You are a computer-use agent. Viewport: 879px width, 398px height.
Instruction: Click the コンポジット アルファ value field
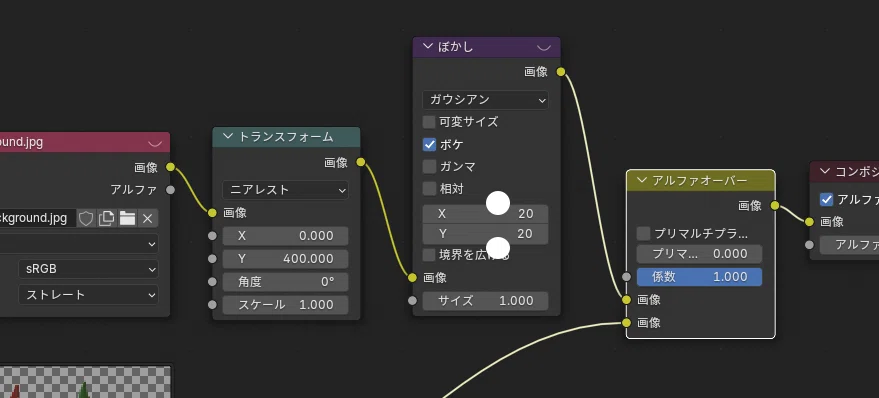click(x=849, y=245)
